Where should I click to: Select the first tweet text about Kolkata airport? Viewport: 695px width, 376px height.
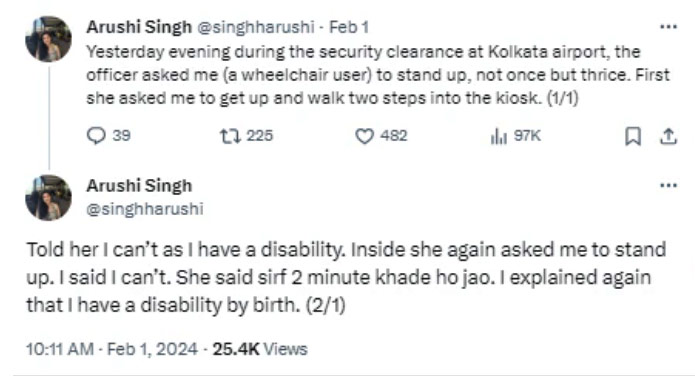(x=378, y=75)
